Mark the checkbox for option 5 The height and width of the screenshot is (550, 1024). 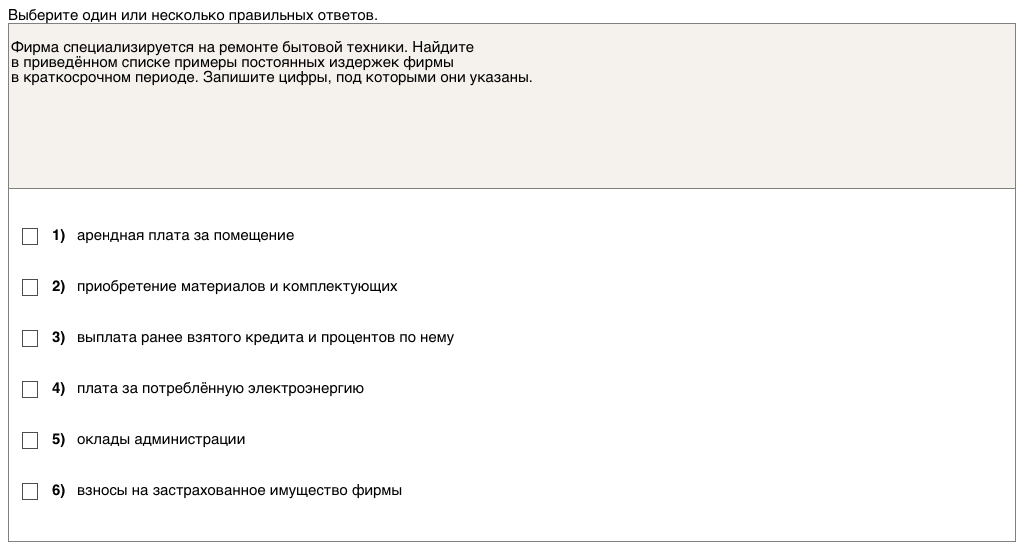tap(30, 440)
